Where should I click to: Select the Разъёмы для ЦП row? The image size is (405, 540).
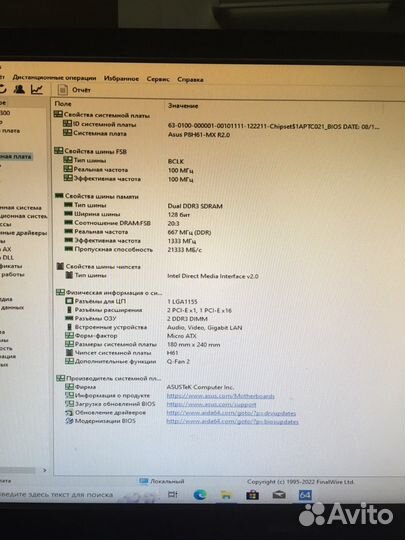point(131,301)
